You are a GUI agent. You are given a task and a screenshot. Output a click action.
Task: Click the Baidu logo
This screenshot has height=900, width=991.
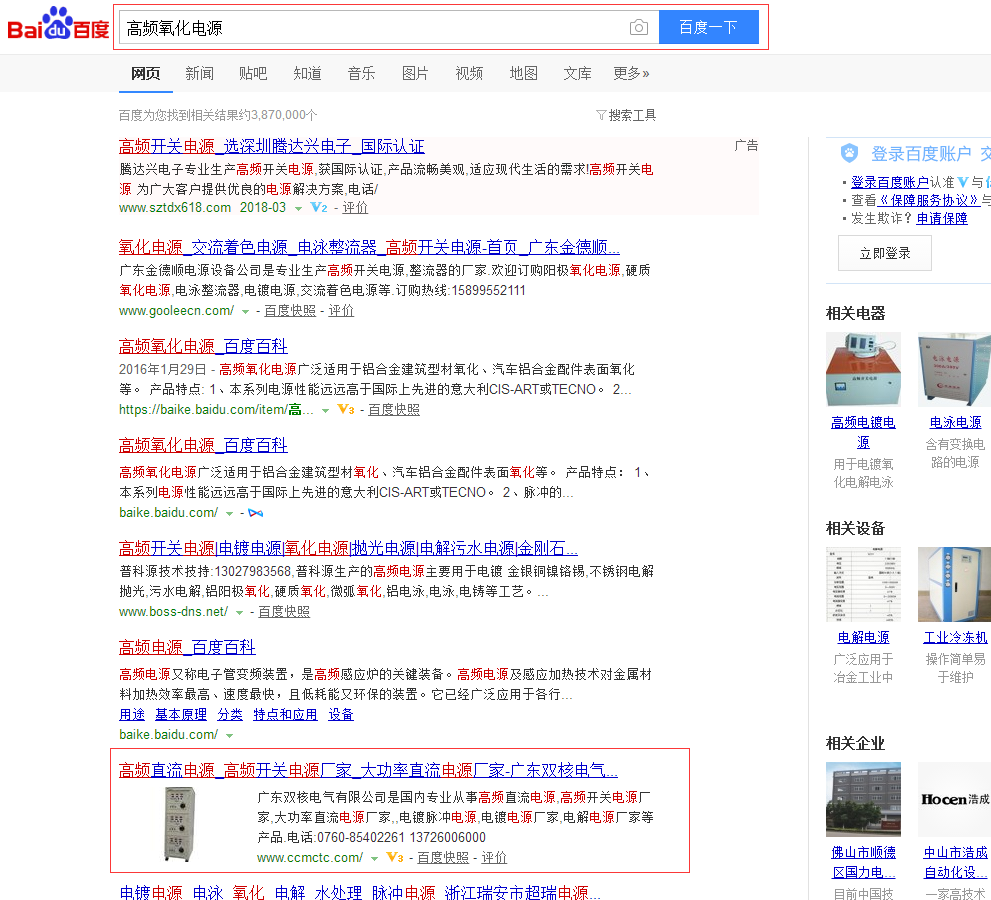click(58, 24)
